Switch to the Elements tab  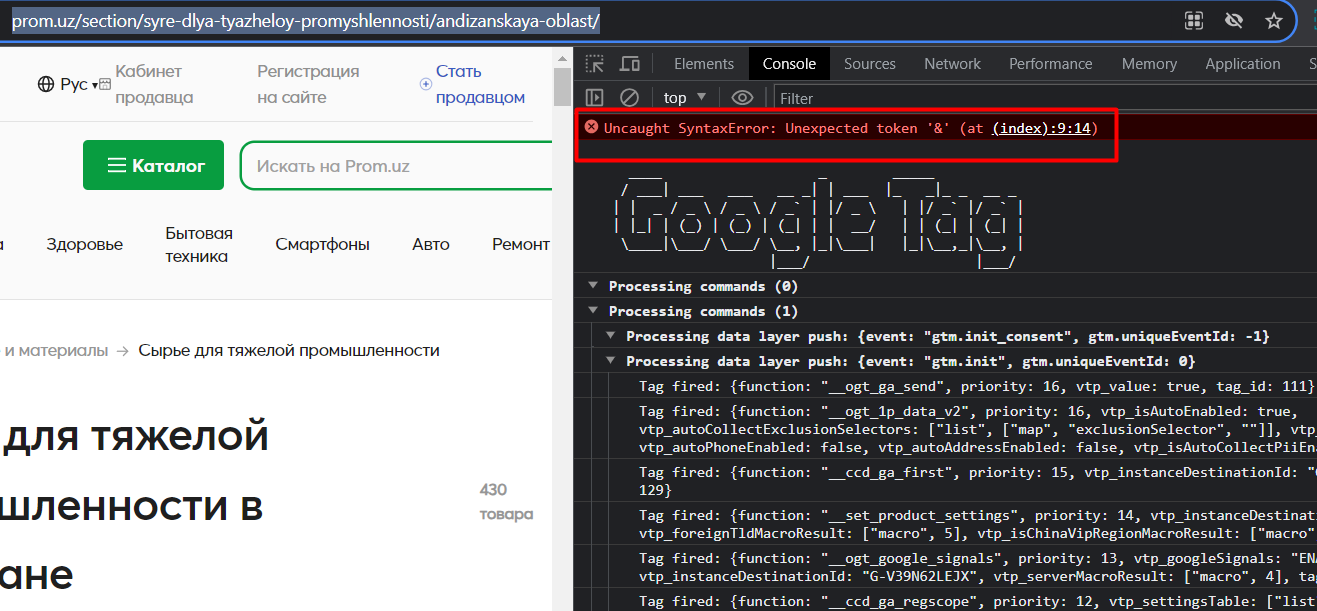(x=704, y=64)
